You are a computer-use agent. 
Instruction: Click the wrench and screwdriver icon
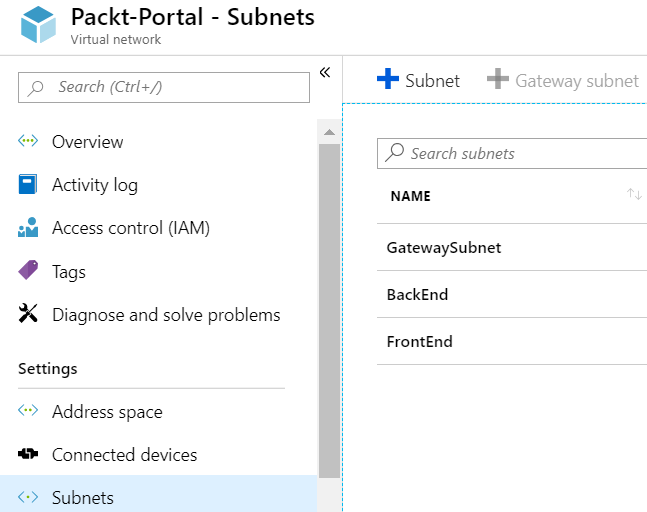(28, 313)
